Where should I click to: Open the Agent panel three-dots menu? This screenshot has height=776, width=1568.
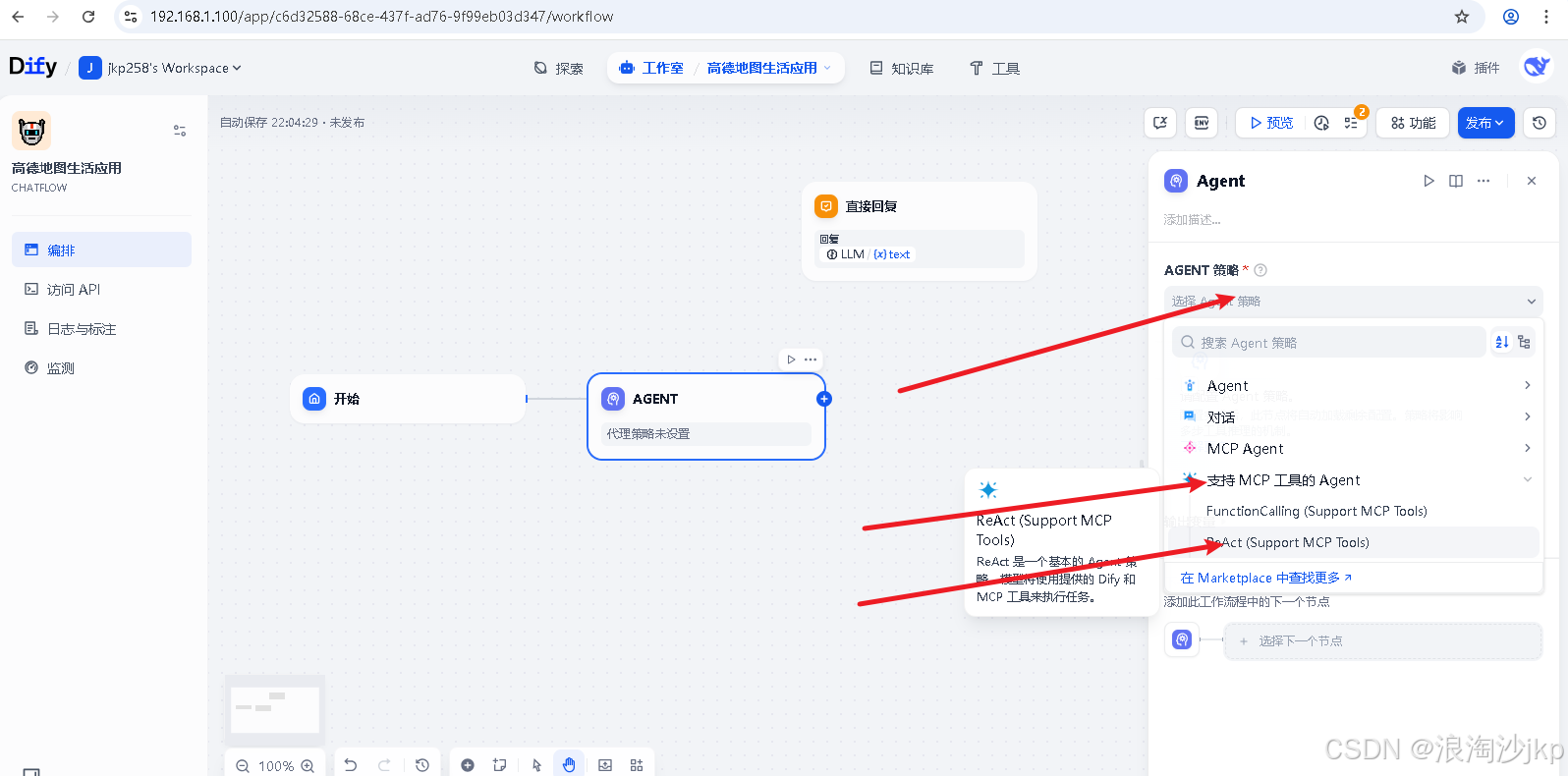click(x=1484, y=181)
